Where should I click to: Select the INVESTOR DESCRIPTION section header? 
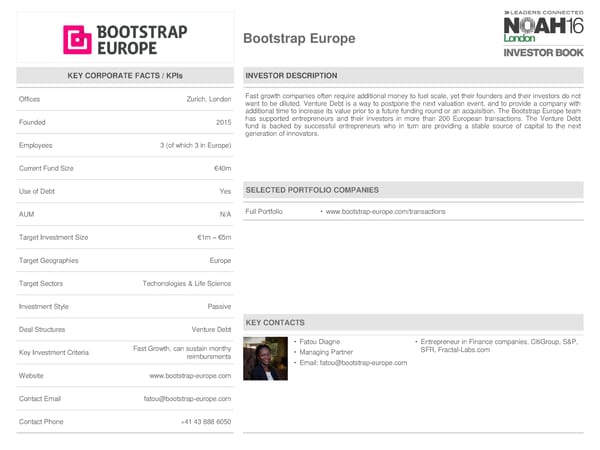291,76
